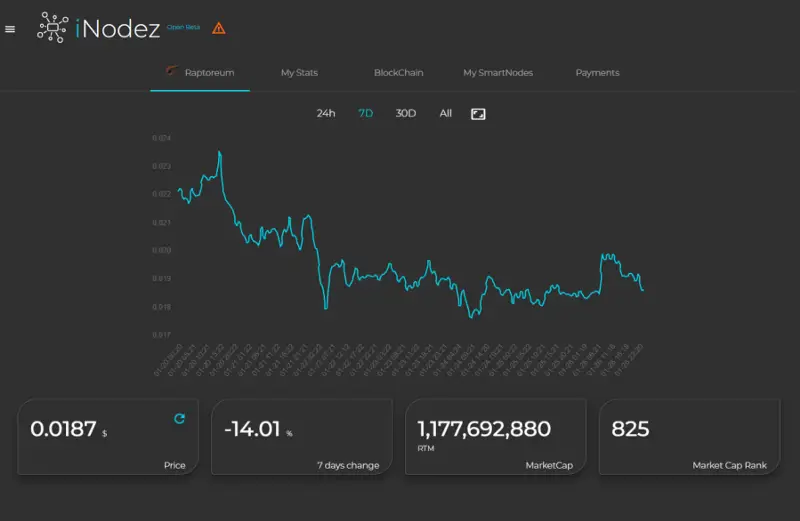Expand chart with fullscreen icon
Image resolution: width=800 pixels, height=521 pixels.
tap(478, 114)
